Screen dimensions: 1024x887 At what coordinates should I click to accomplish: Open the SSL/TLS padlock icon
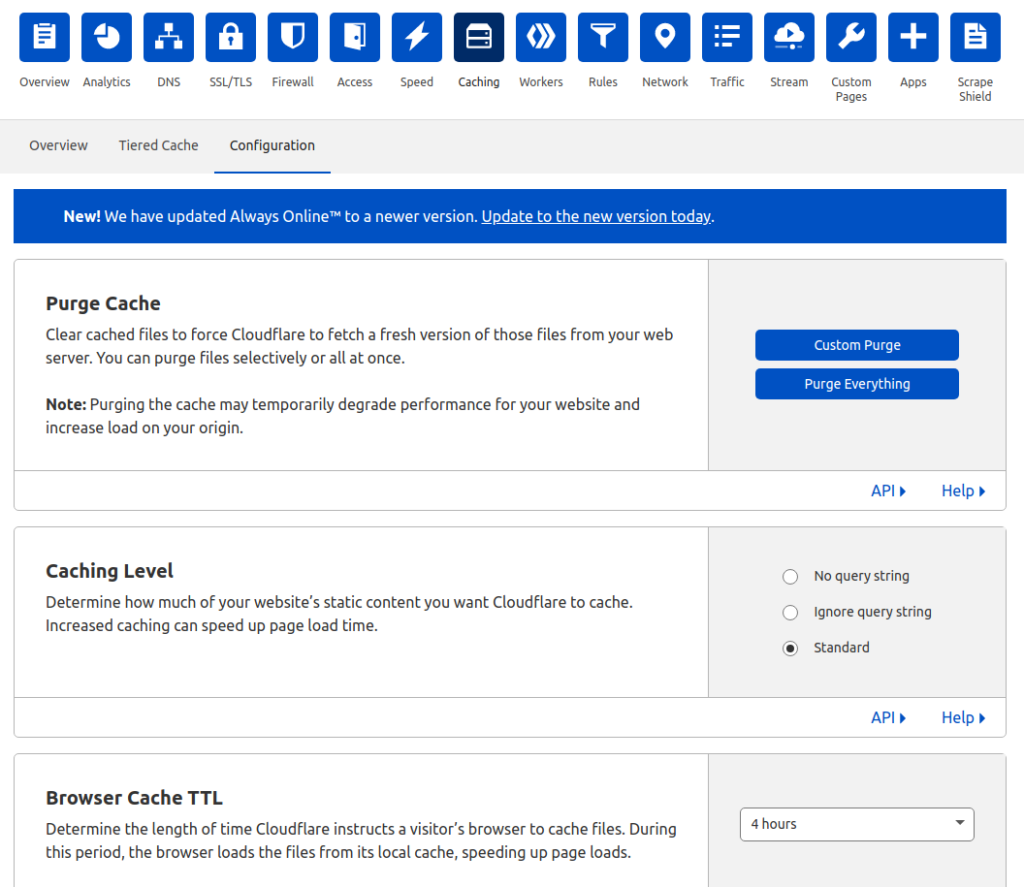231,37
